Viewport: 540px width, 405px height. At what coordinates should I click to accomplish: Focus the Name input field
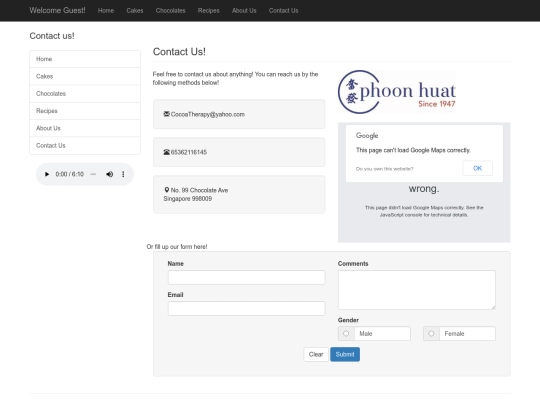click(247, 277)
